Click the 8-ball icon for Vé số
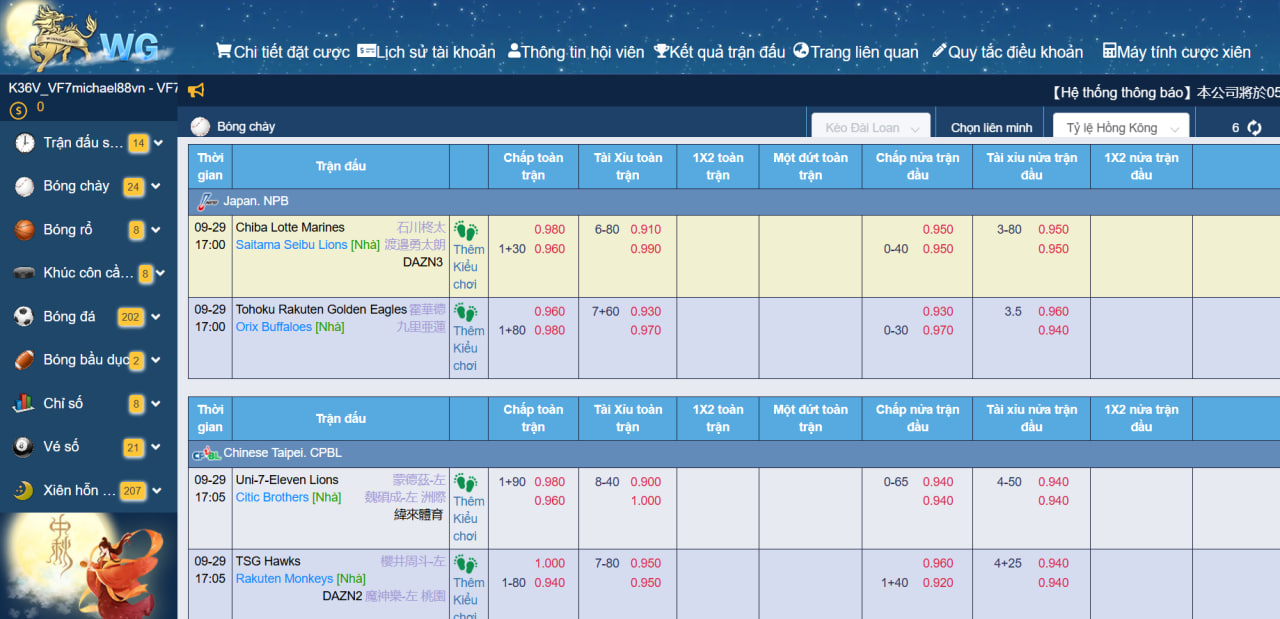This screenshot has width=1280, height=619. point(24,447)
